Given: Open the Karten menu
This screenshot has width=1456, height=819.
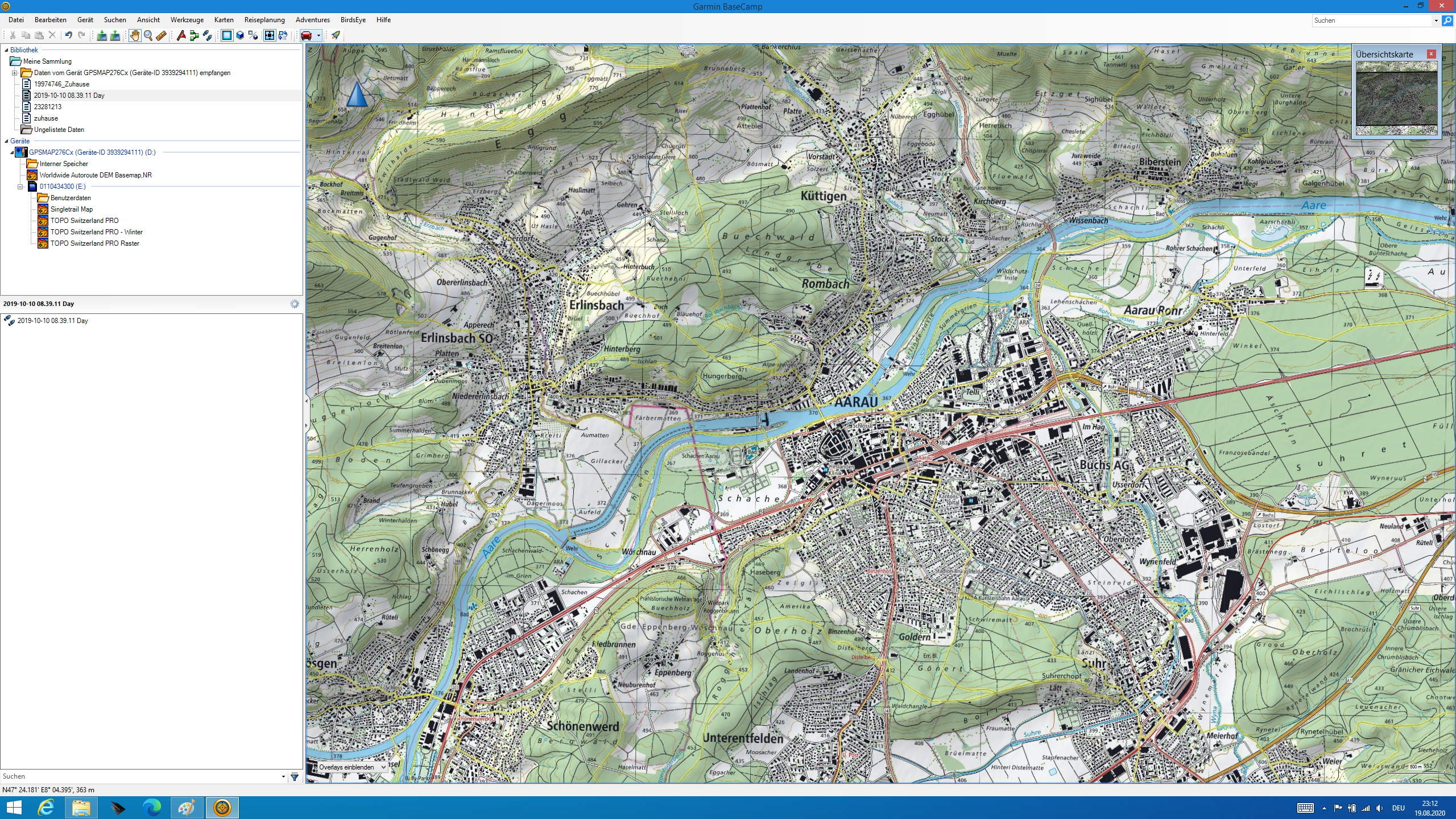Looking at the screenshot, I should (224, 20).
